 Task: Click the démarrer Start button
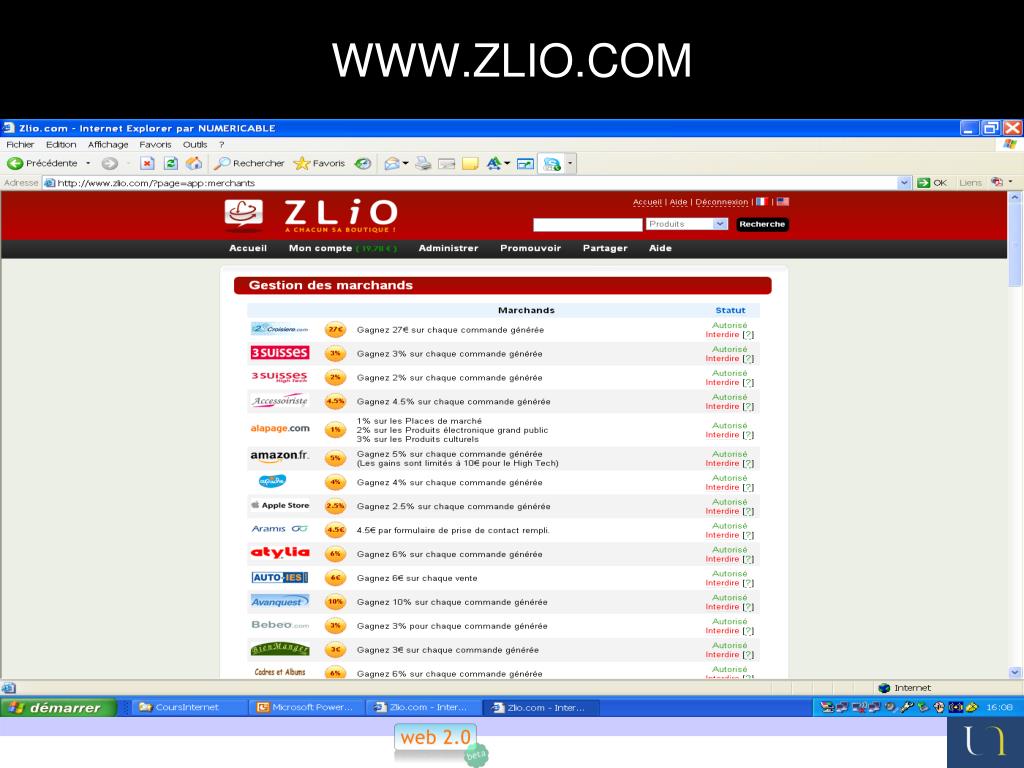pyautogui.click(x=58, y=707)
